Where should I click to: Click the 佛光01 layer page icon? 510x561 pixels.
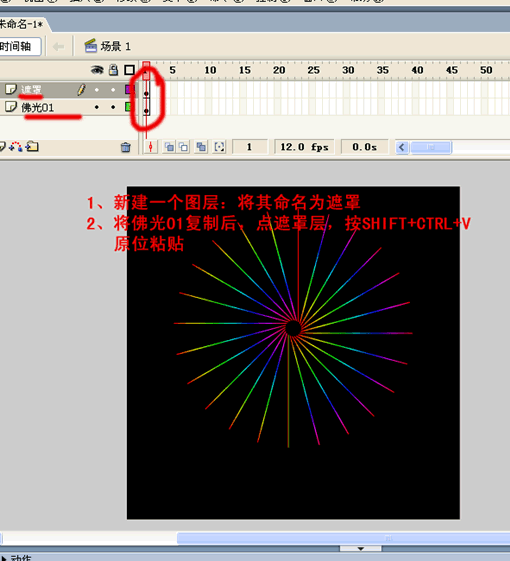[x=11, y=107]
